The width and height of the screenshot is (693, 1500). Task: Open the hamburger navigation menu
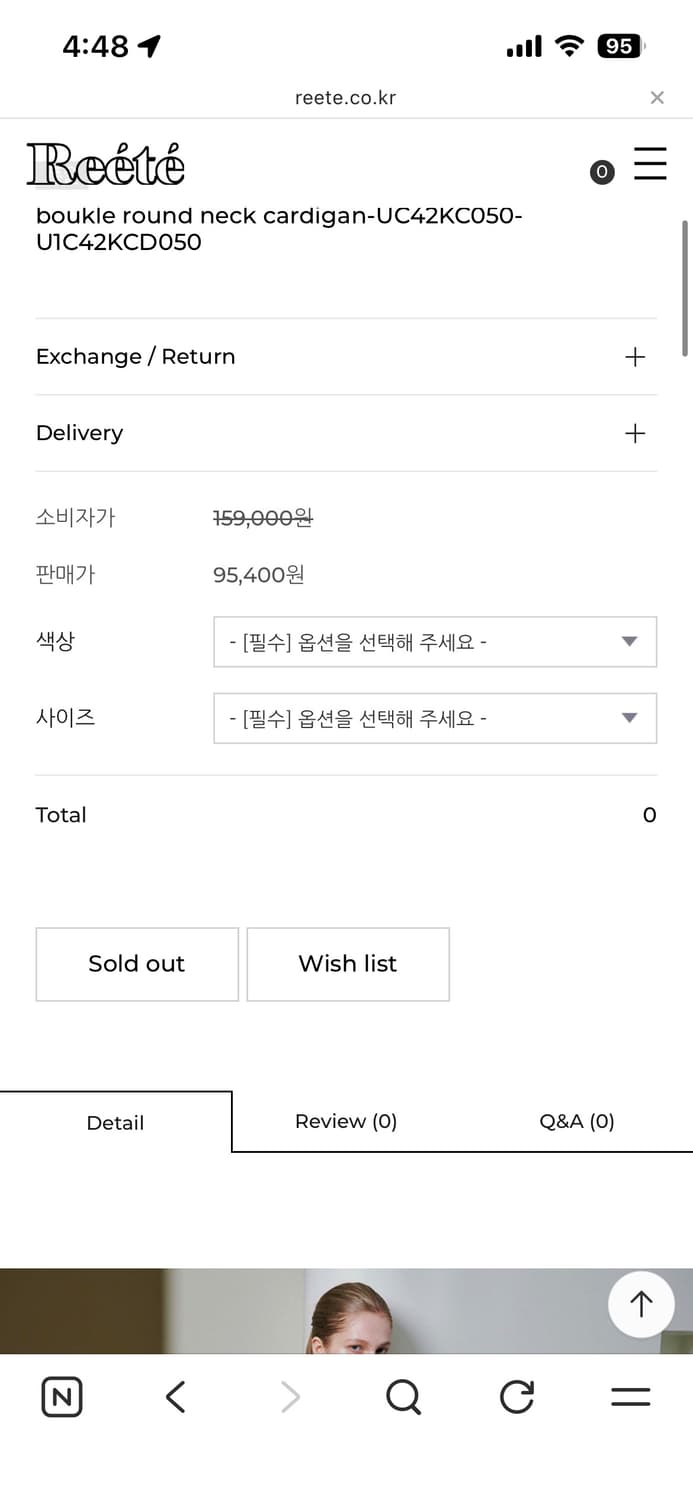pyautogui.click(x=650, y=164)
